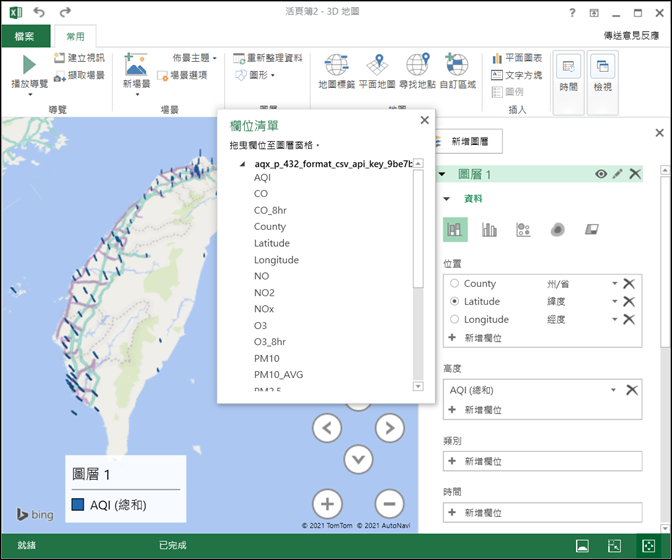
Task: Select heat map chart type
Action: point(558,230)
